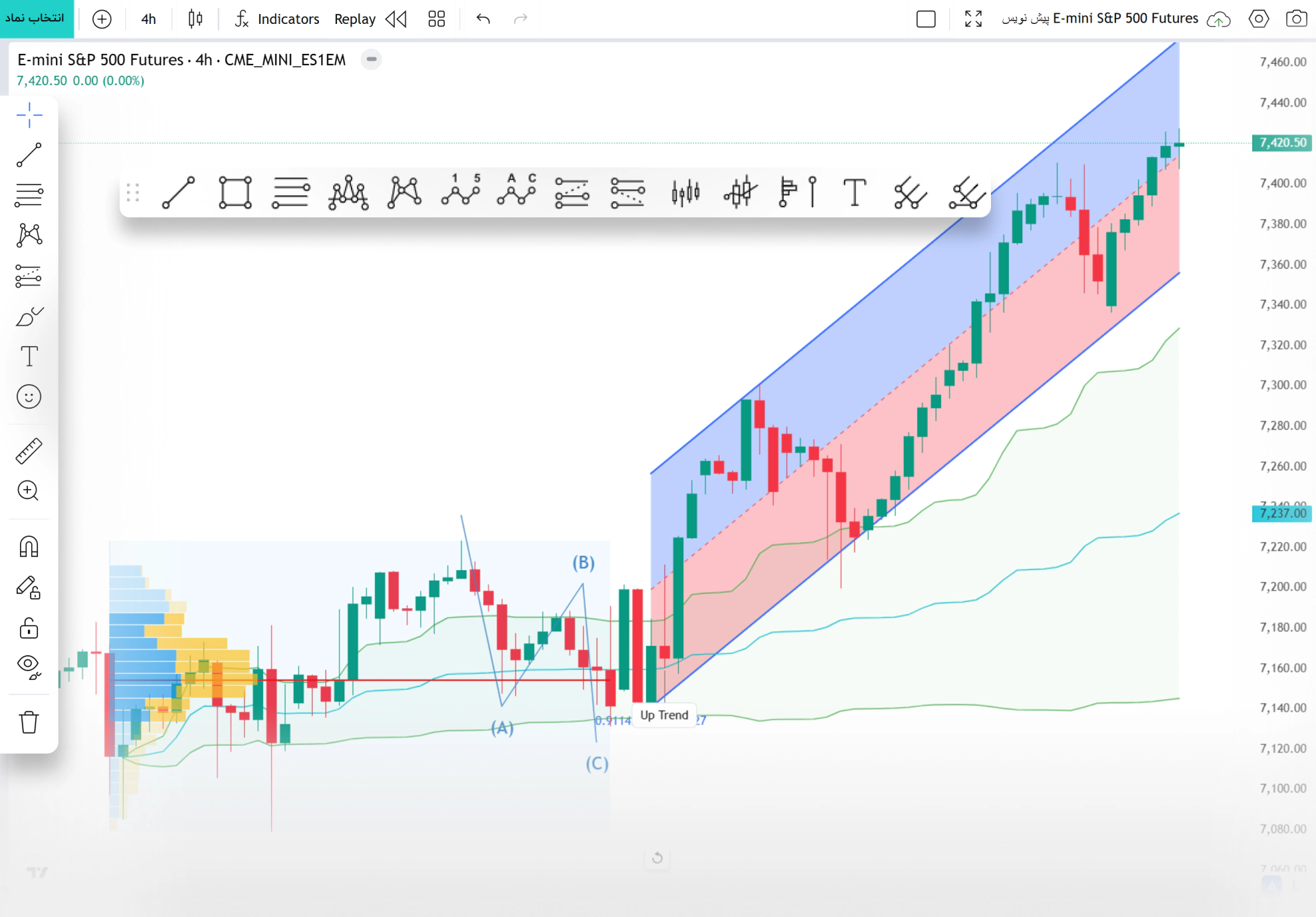Pick the volume profile tool in floating toolbar
The image size is (1316, 917).
point(798,193)
